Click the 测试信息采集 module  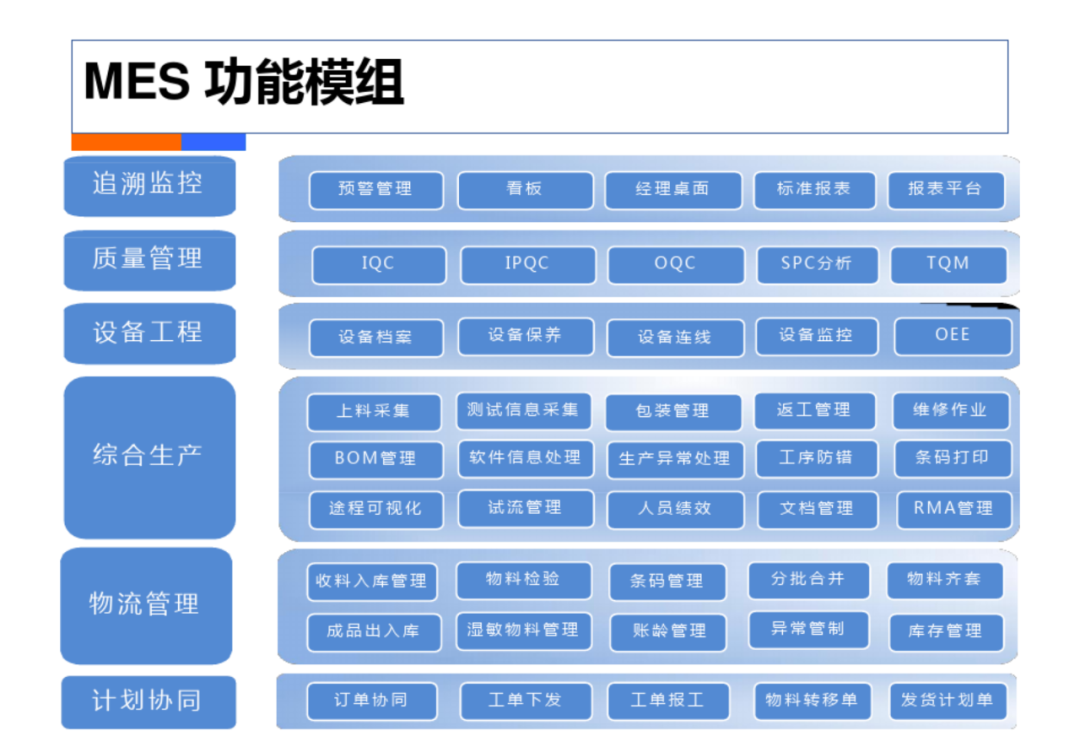pos(523,411)
